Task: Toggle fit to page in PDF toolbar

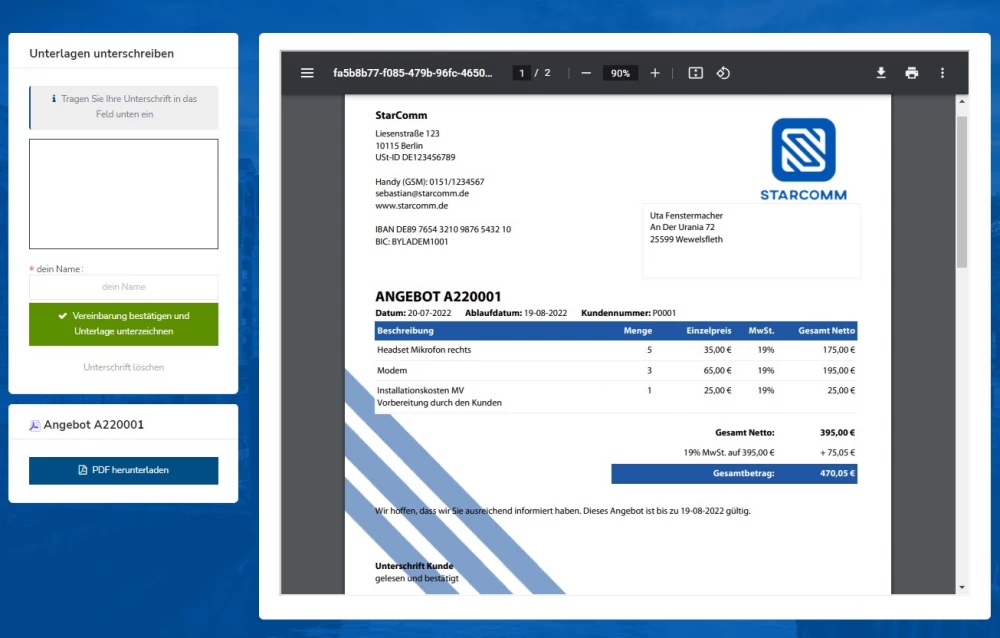Action: (696, 73)
